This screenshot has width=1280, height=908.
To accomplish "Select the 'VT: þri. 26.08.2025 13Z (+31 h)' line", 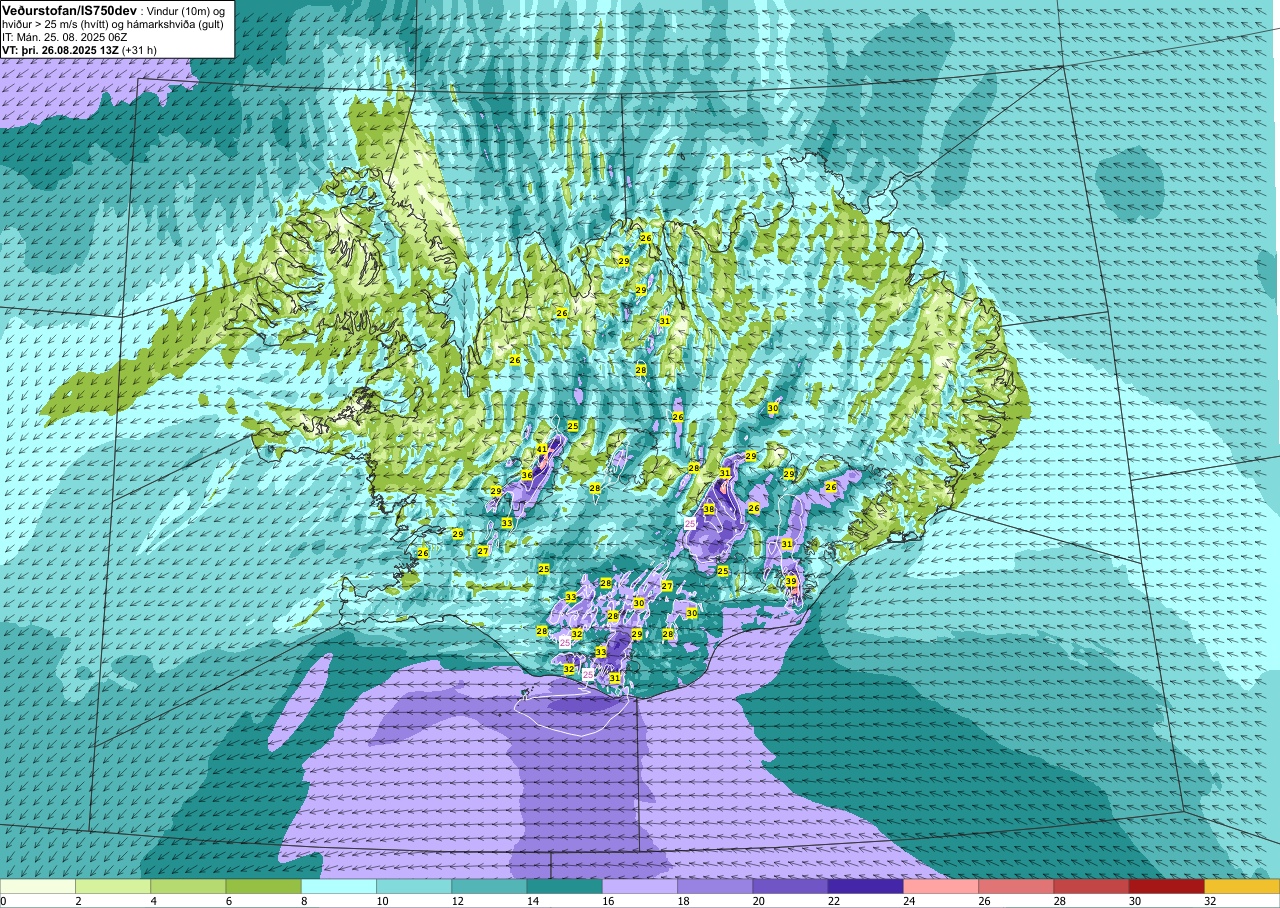I will coord(79,50).
